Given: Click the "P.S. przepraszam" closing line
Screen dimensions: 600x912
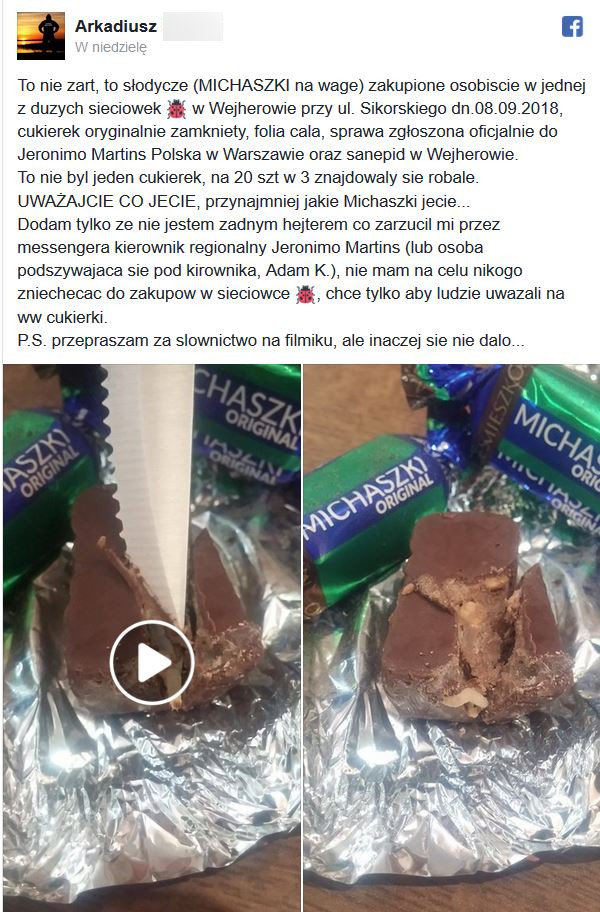Looking at the screenshot, I should pos(271,341).
